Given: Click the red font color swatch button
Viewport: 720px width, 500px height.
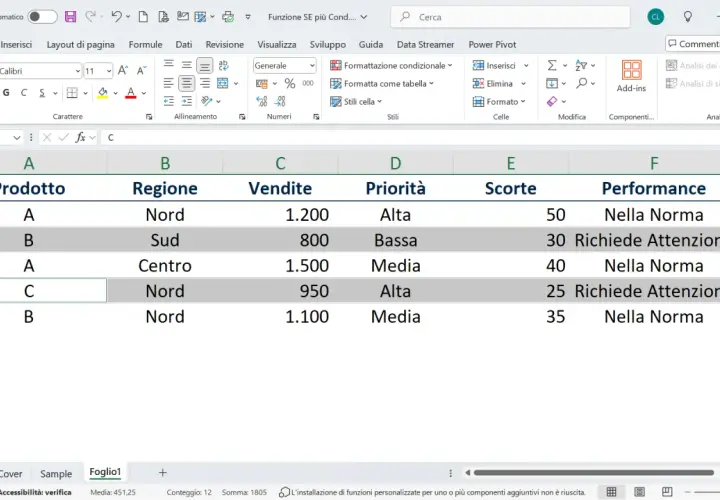Looking at the screenshot, I should tap(131, 93).
